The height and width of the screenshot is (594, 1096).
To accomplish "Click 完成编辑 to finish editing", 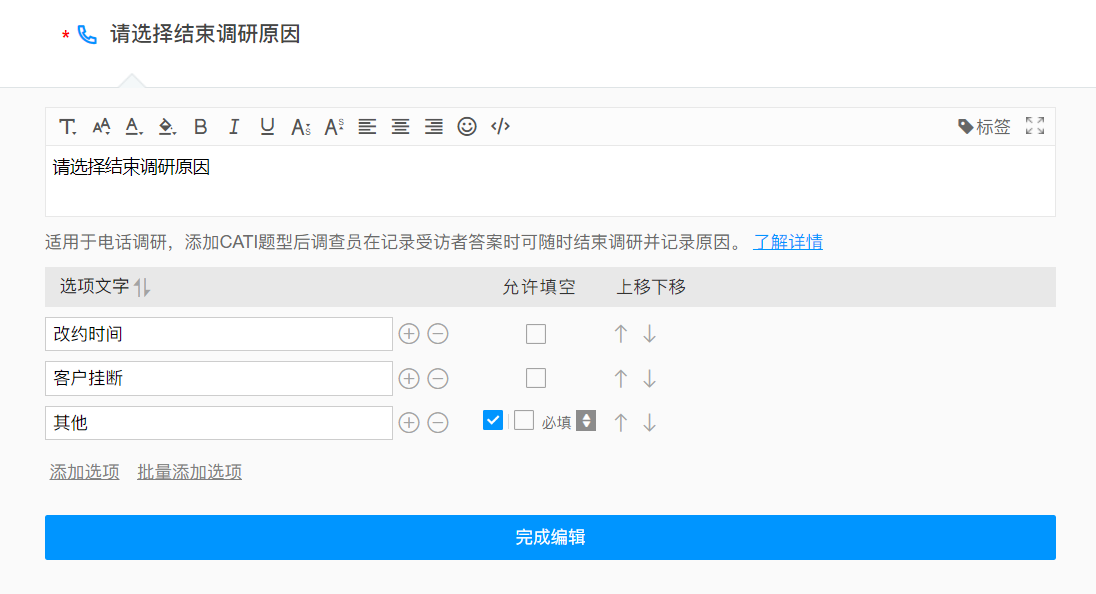I will click(x=548, y=537).
